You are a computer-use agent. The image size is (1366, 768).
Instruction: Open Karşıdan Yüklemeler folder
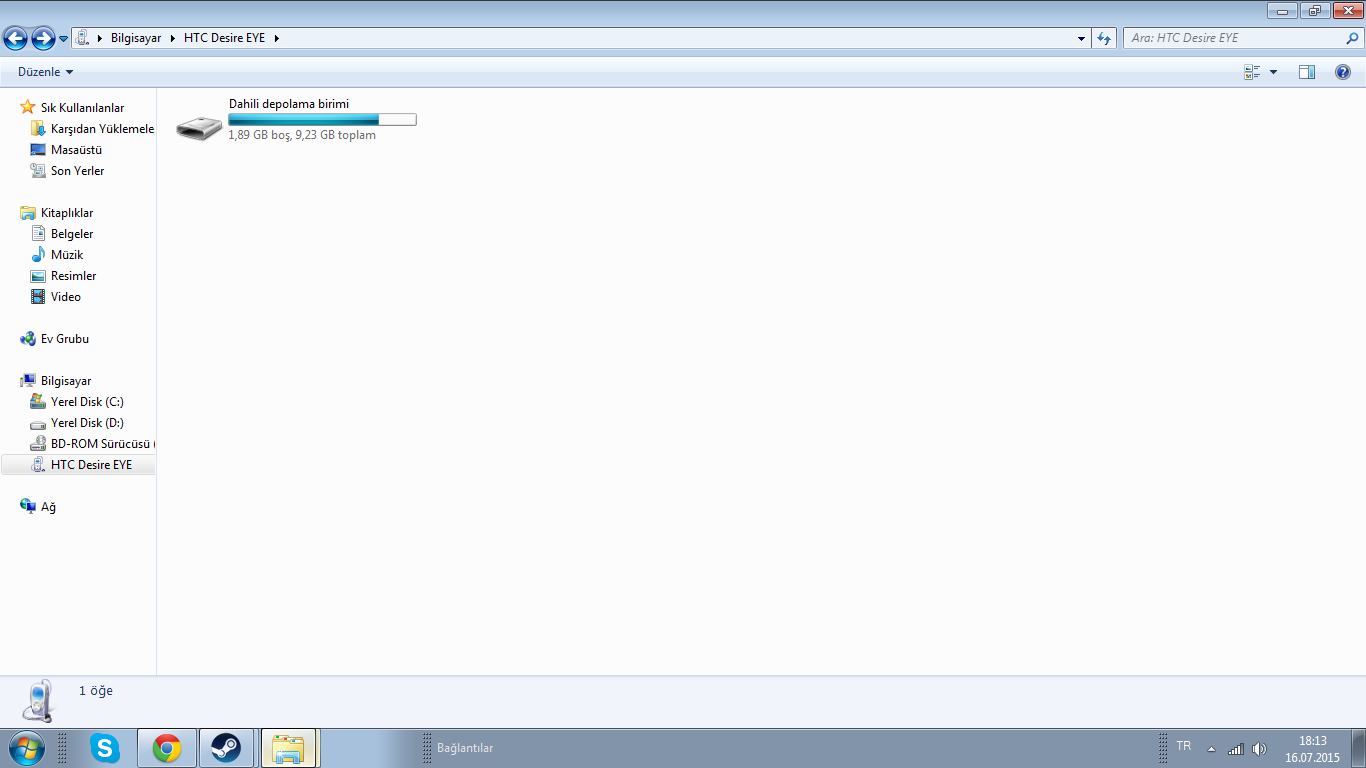[x=102, y=129]
